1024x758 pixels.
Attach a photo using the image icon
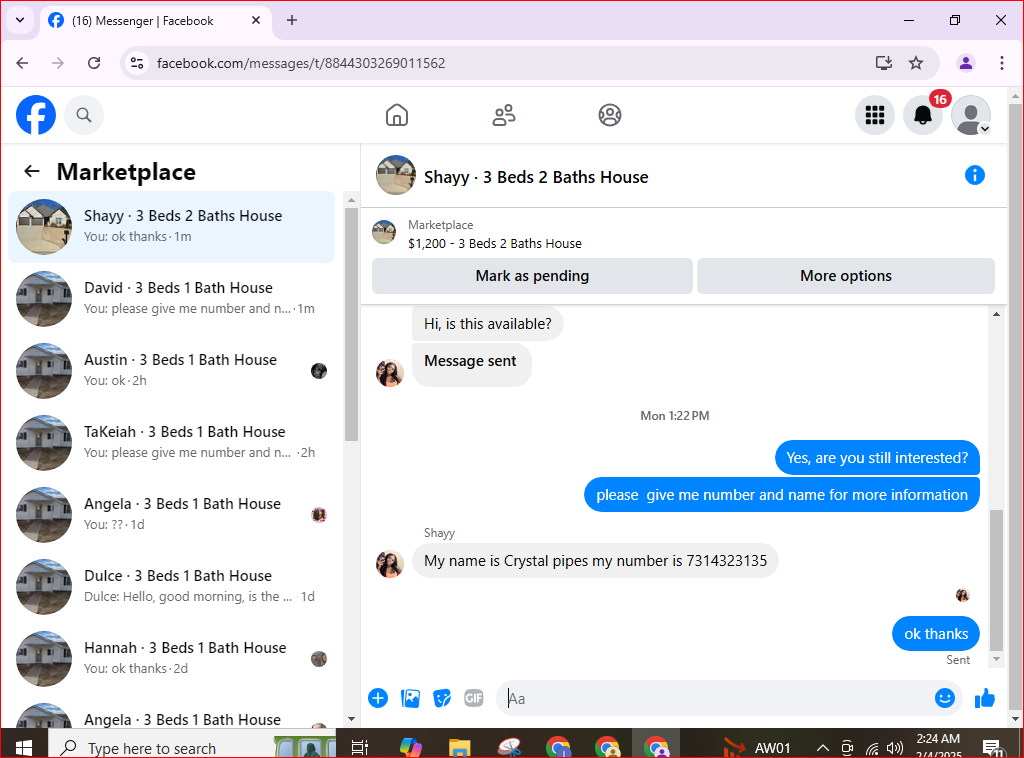click(x=410, y=698)
